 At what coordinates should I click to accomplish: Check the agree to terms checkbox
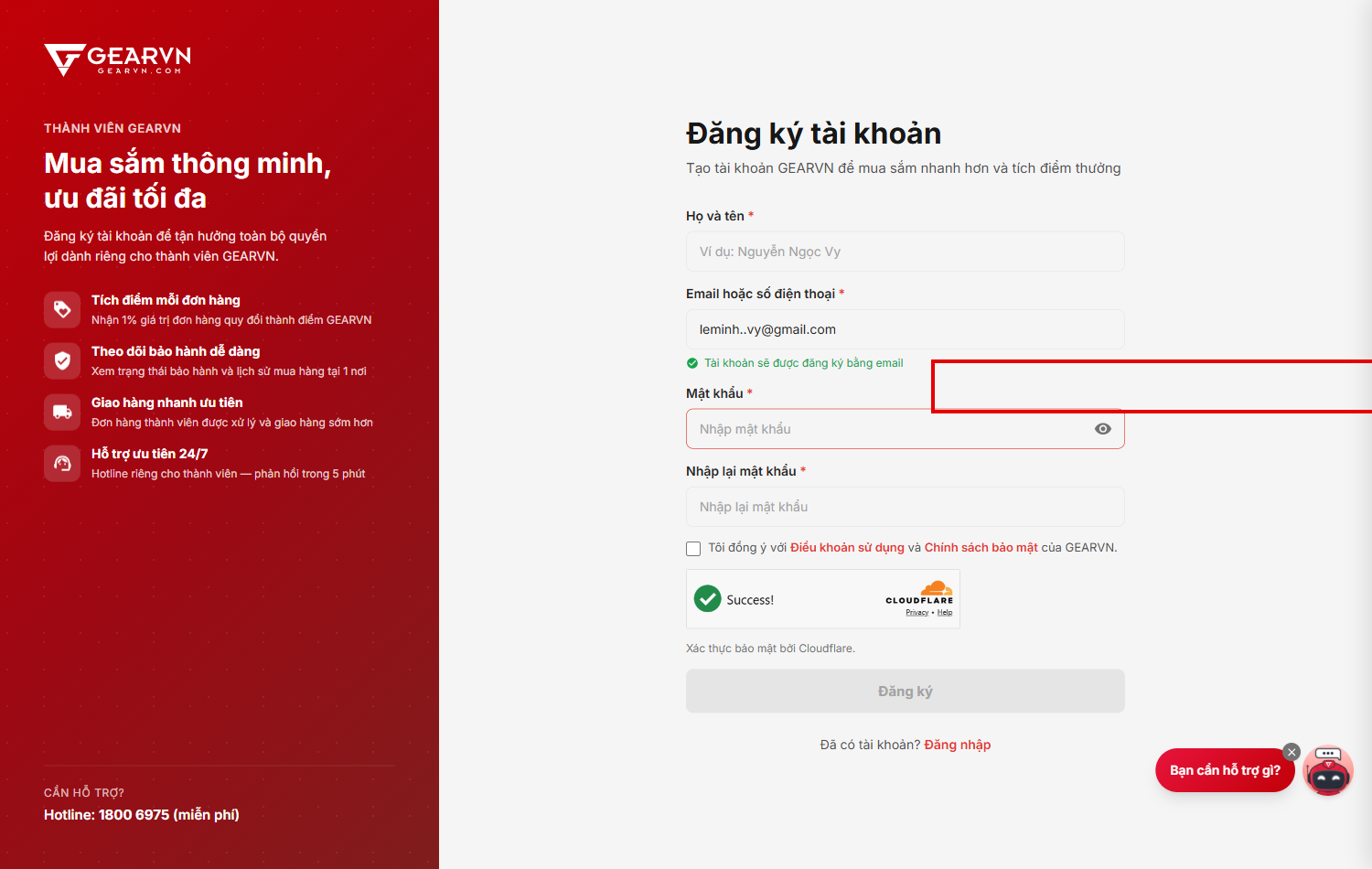tap(693, 549)
